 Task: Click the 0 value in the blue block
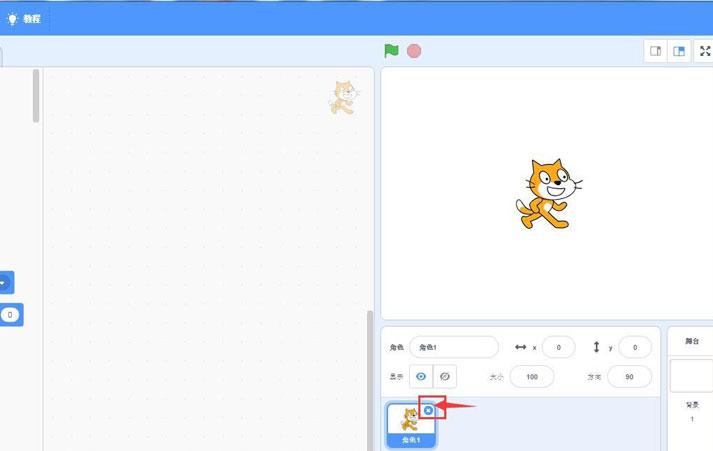10,315
